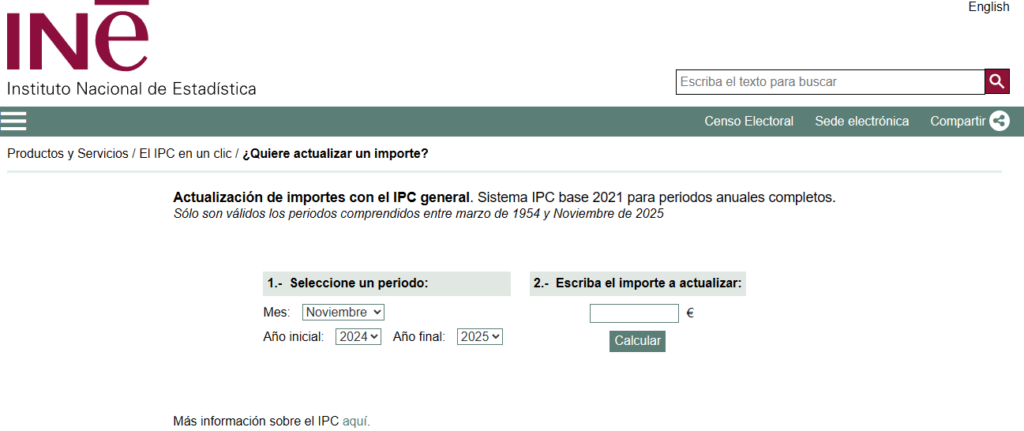The image size is (1024, 431).
Task: Click the 'Instituto Nacional de Estadística' title text
Action: (x=131, y=89)
